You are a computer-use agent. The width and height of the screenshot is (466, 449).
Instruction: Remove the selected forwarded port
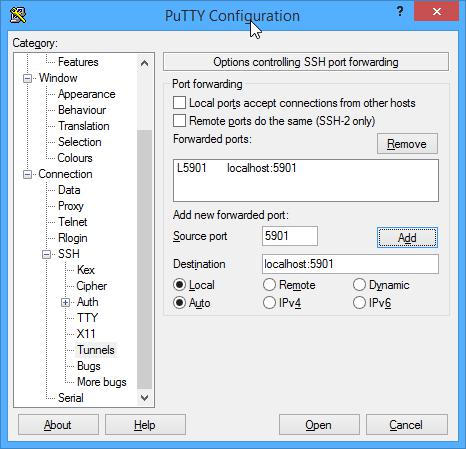point(407,144)
